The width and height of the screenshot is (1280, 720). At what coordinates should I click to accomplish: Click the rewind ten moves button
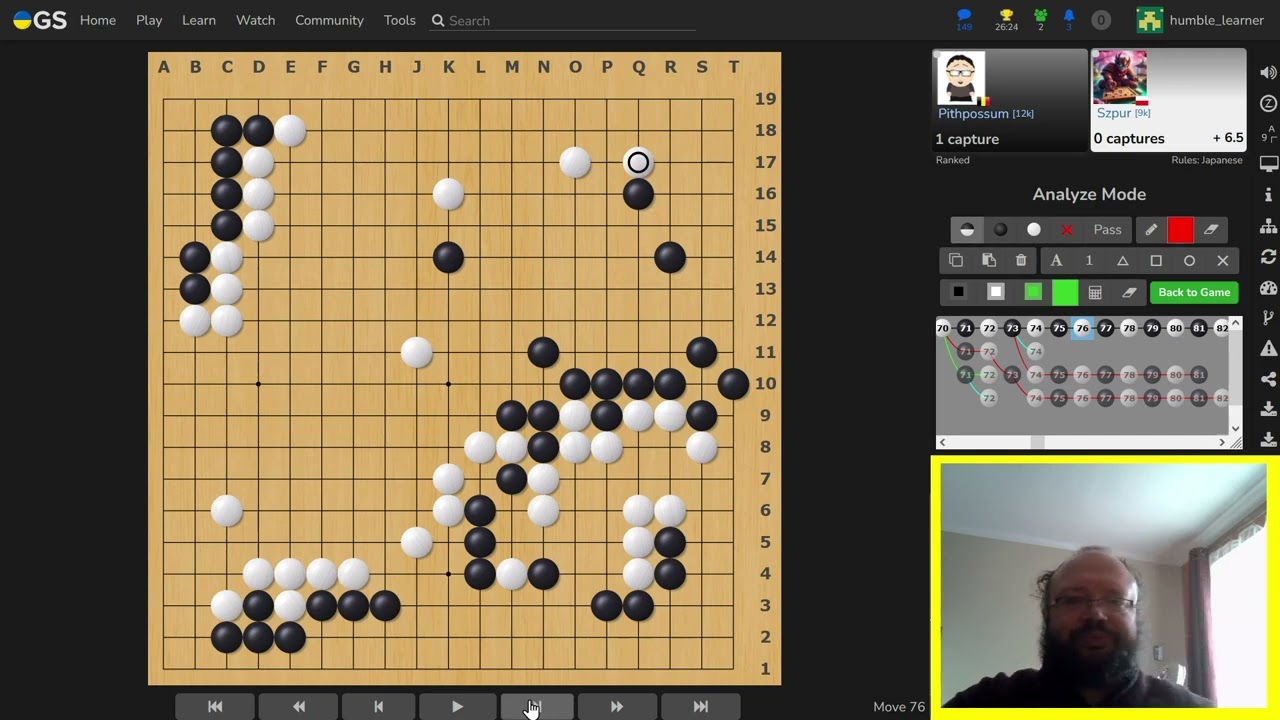(x=298, y=706)
